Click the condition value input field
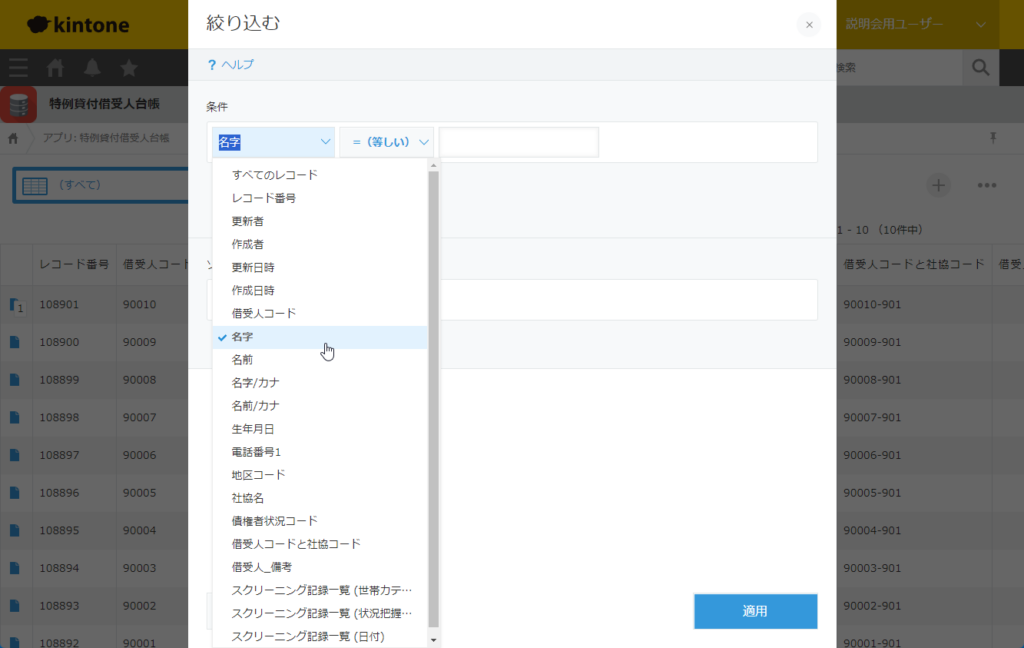This screenshot has height=648, width=1024. pos(518,142)
